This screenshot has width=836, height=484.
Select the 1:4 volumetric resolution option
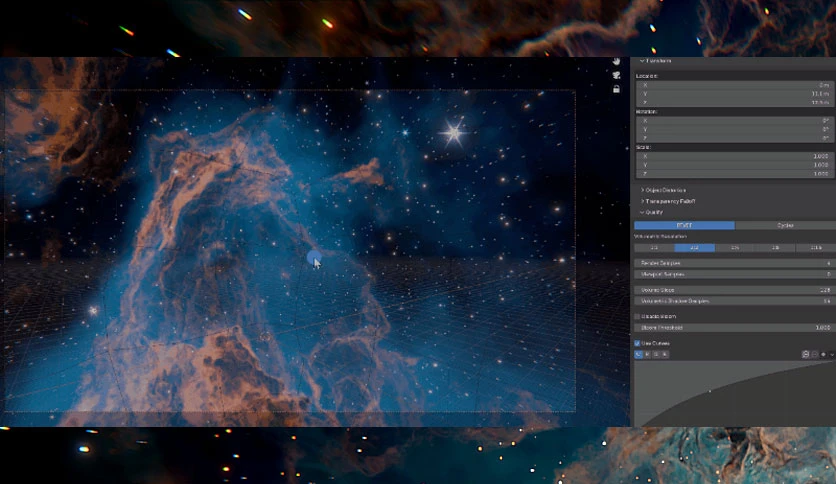tap(735, 248)
